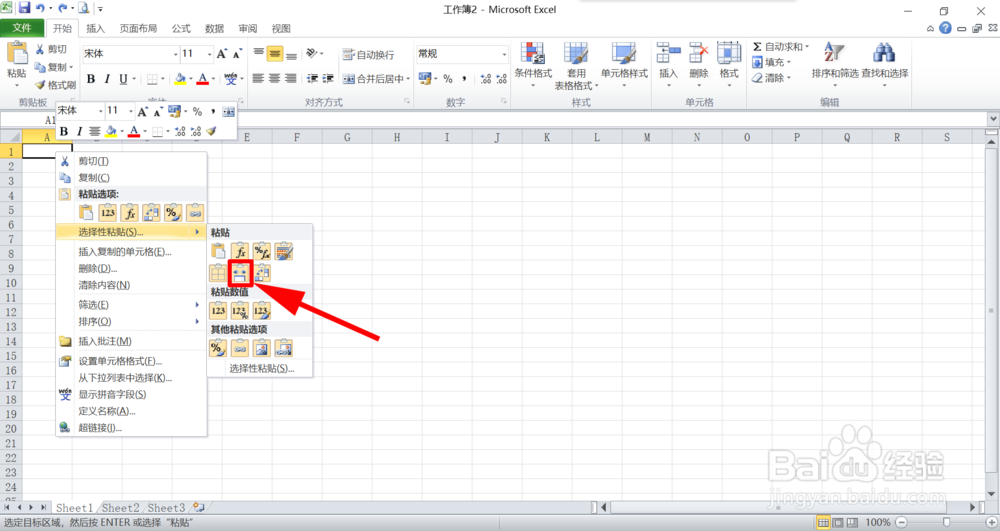Click the Insert Worksheet tab icon
Viewport: 1000px width, 531px height.
point(199,507)
